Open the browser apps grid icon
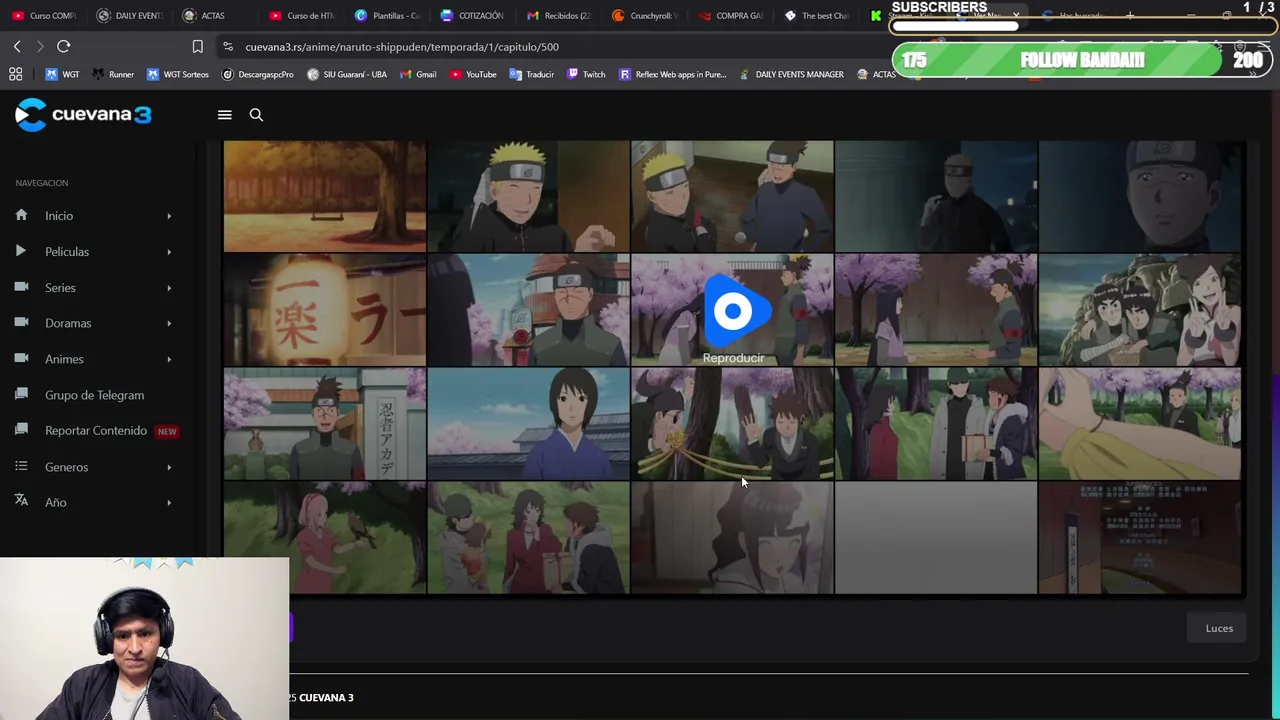The image size is (1280, 720). [x=16, y=74]
